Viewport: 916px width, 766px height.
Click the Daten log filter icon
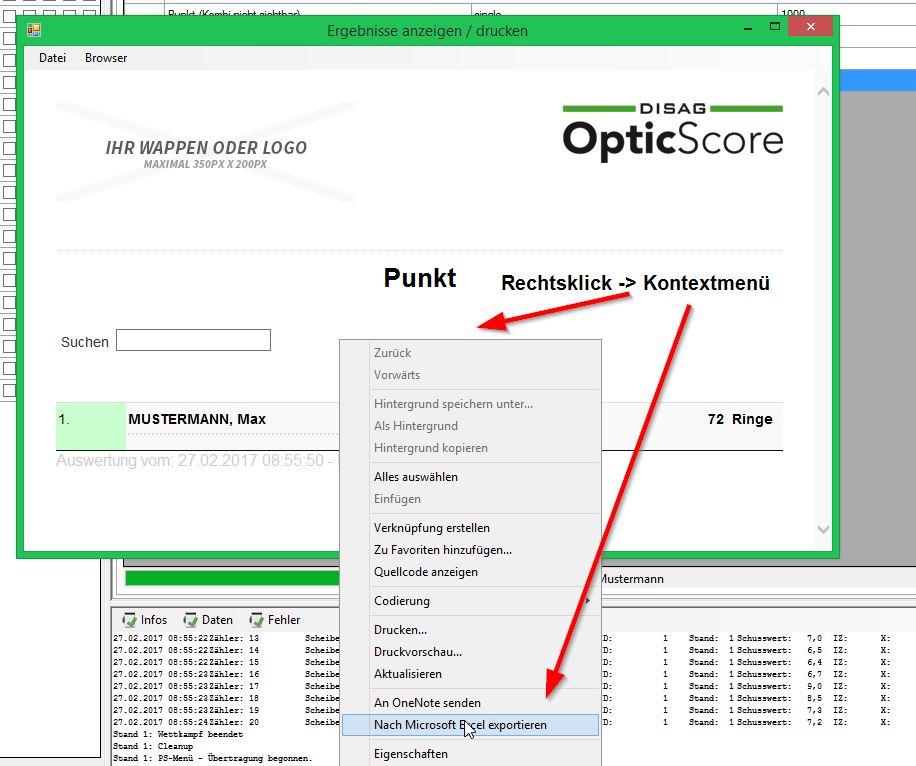tap(191, 620)
